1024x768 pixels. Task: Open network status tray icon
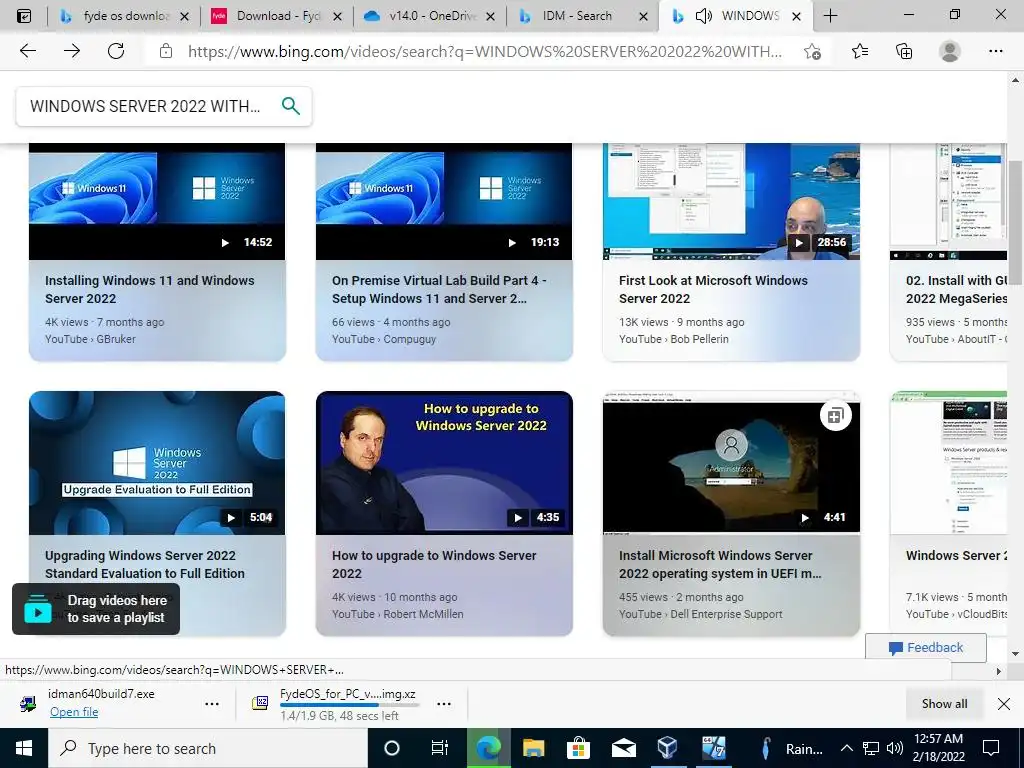tap(871, 748)
